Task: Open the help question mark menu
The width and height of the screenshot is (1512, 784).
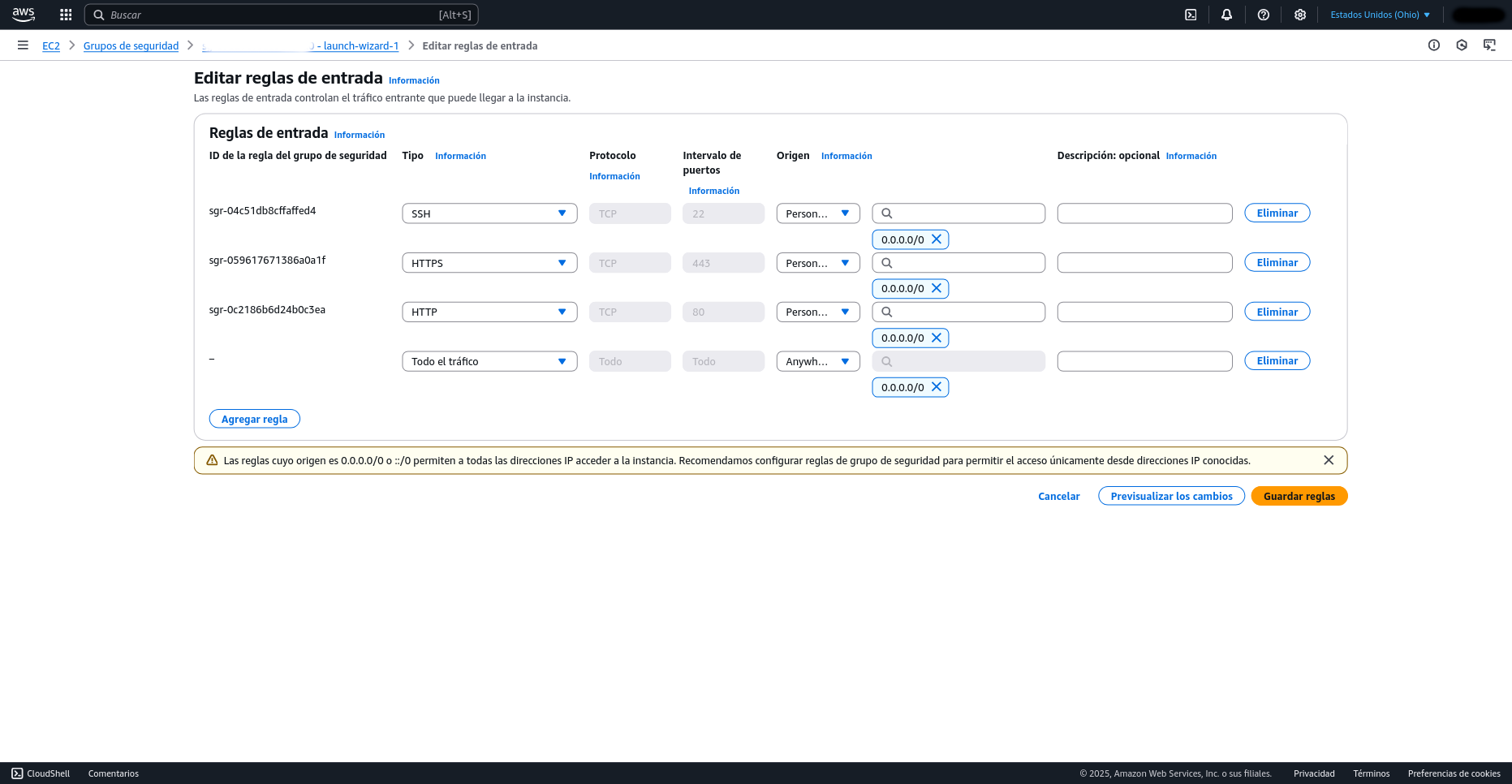Action: (1264, 15)
